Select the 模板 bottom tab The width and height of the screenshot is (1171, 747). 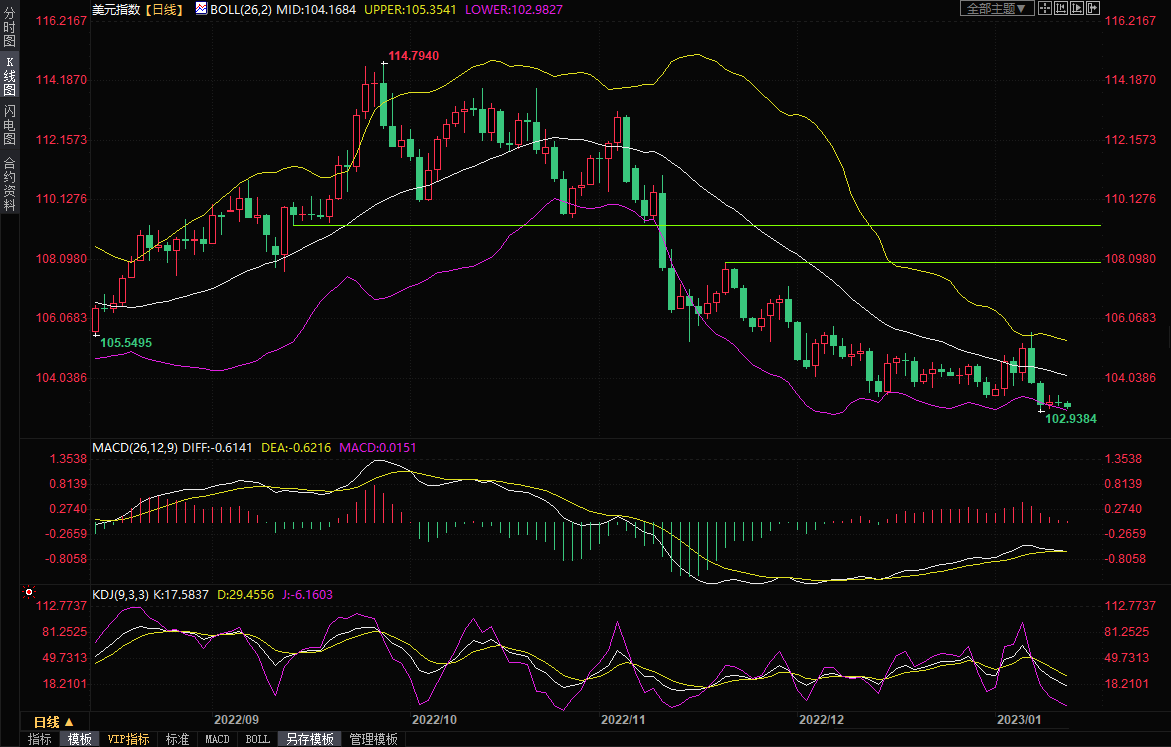click(x=80, y=739)
